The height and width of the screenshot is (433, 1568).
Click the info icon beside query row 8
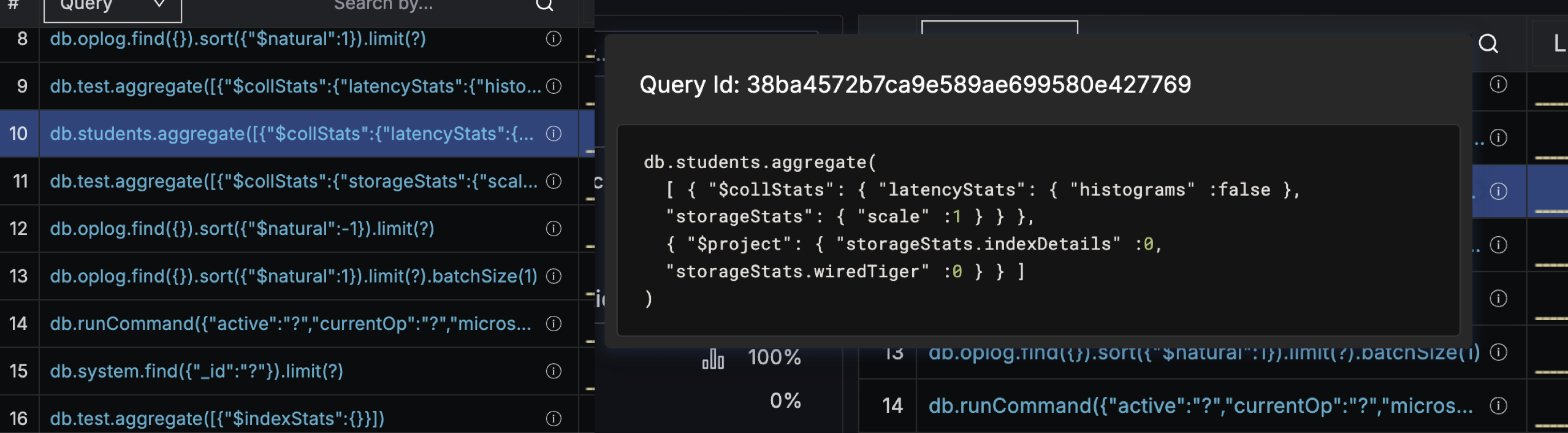coord(554,39)
